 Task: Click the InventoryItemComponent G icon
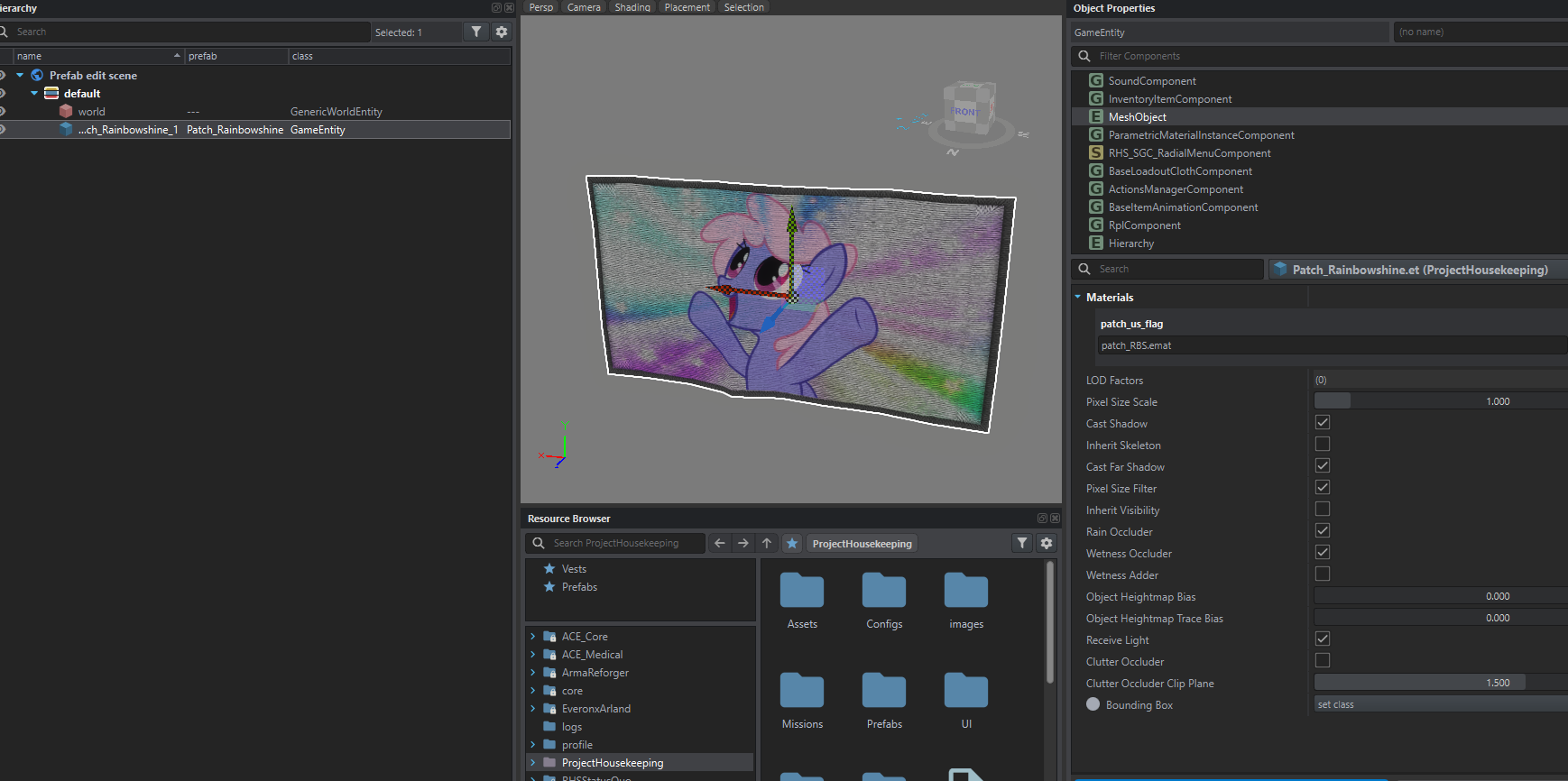(x=1096, y=98)
